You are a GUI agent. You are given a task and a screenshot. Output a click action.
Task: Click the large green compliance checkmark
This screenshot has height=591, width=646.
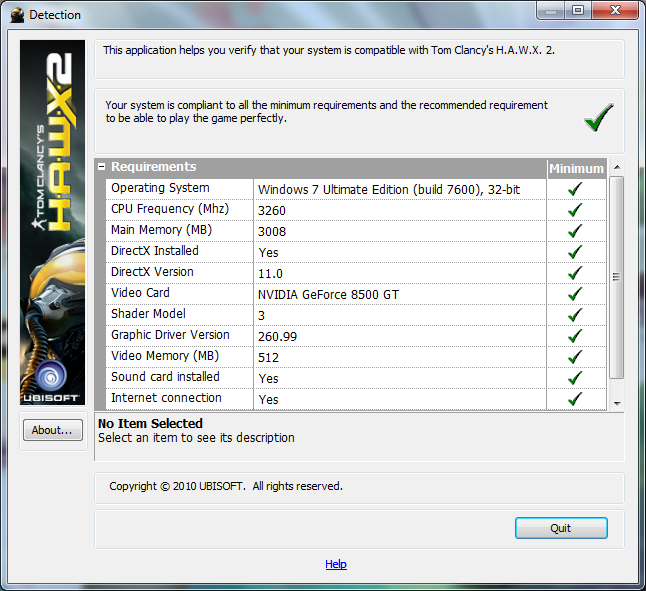pyautogui.click(x=599, y=117)
